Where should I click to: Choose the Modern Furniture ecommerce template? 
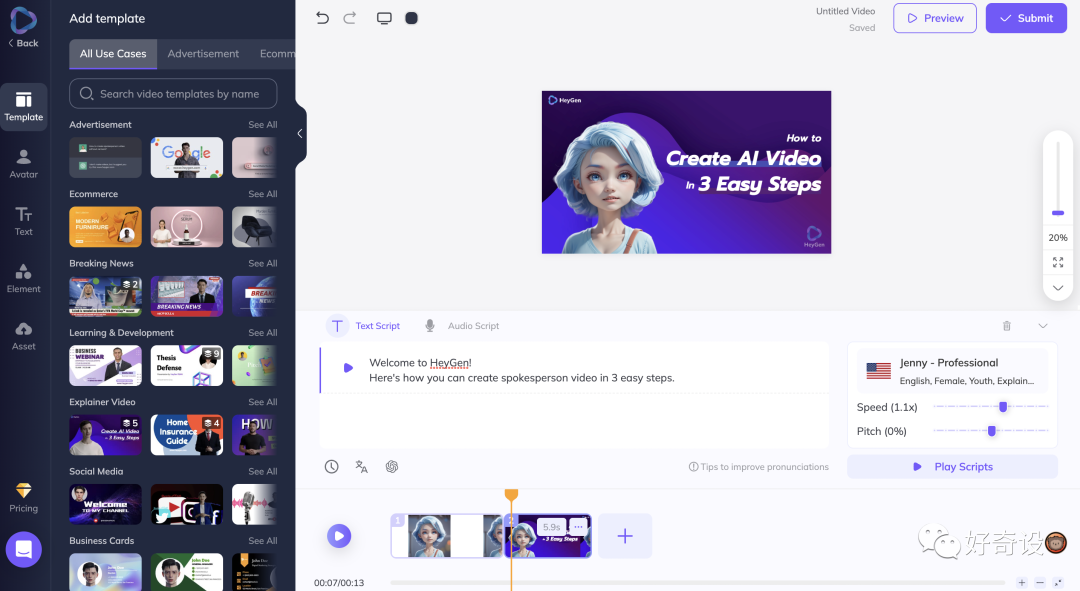105,227
